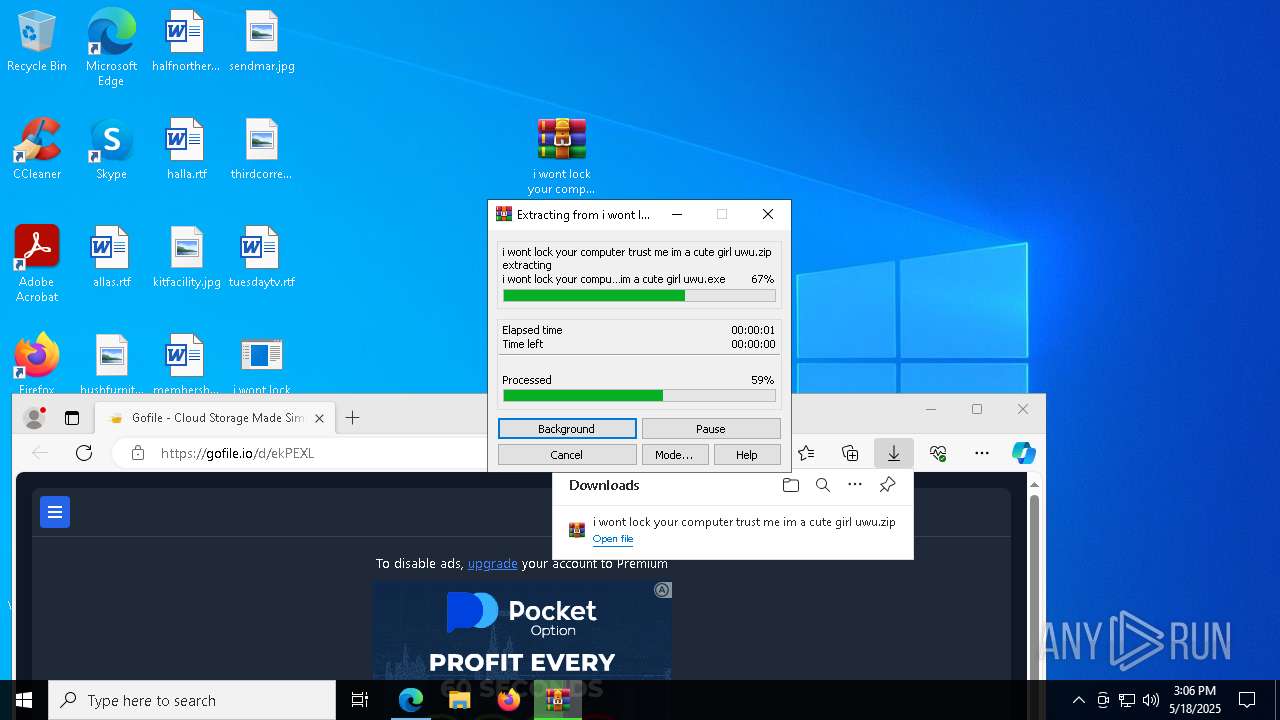
Task: Click the file extraction progress bar
Action: coord(639,296)
